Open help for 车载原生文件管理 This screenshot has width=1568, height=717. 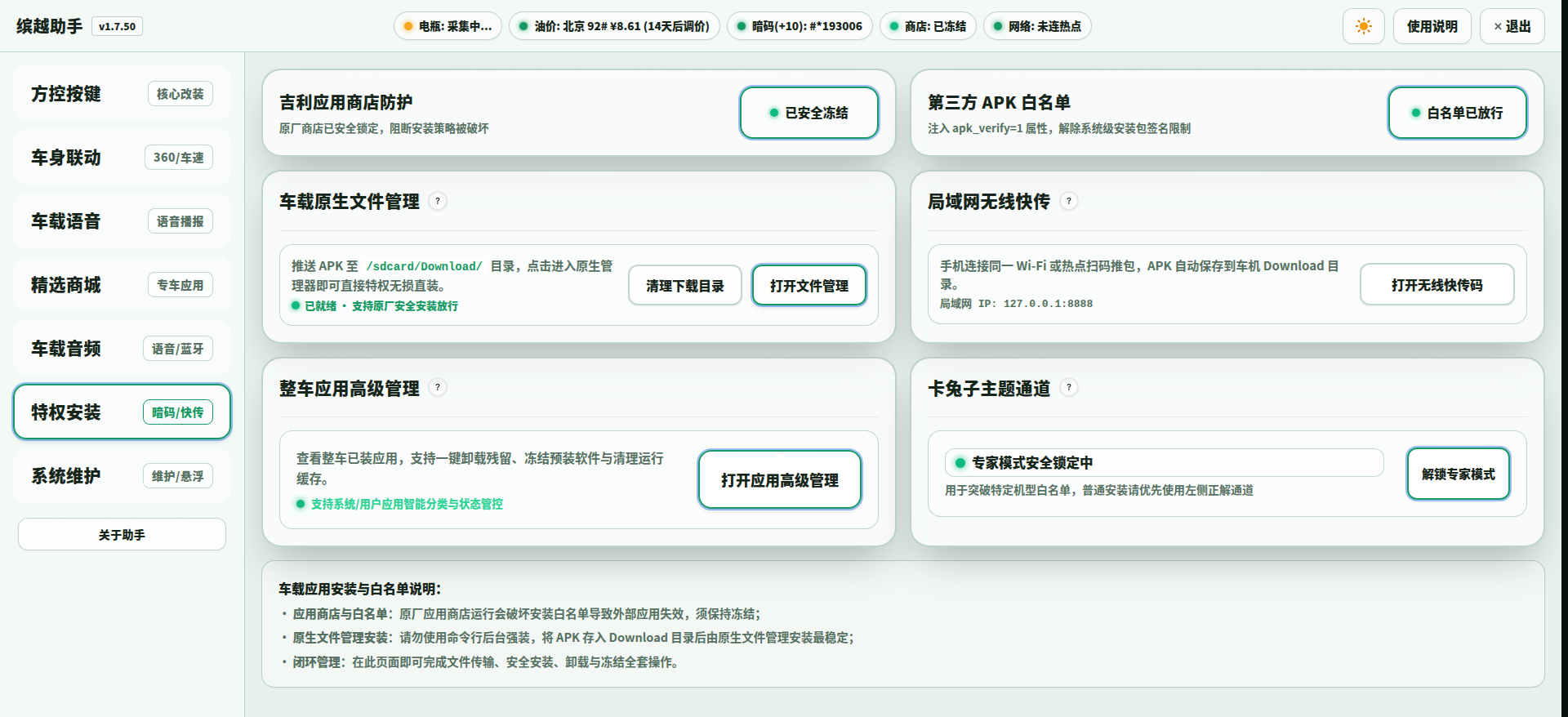tap(438, 201)
